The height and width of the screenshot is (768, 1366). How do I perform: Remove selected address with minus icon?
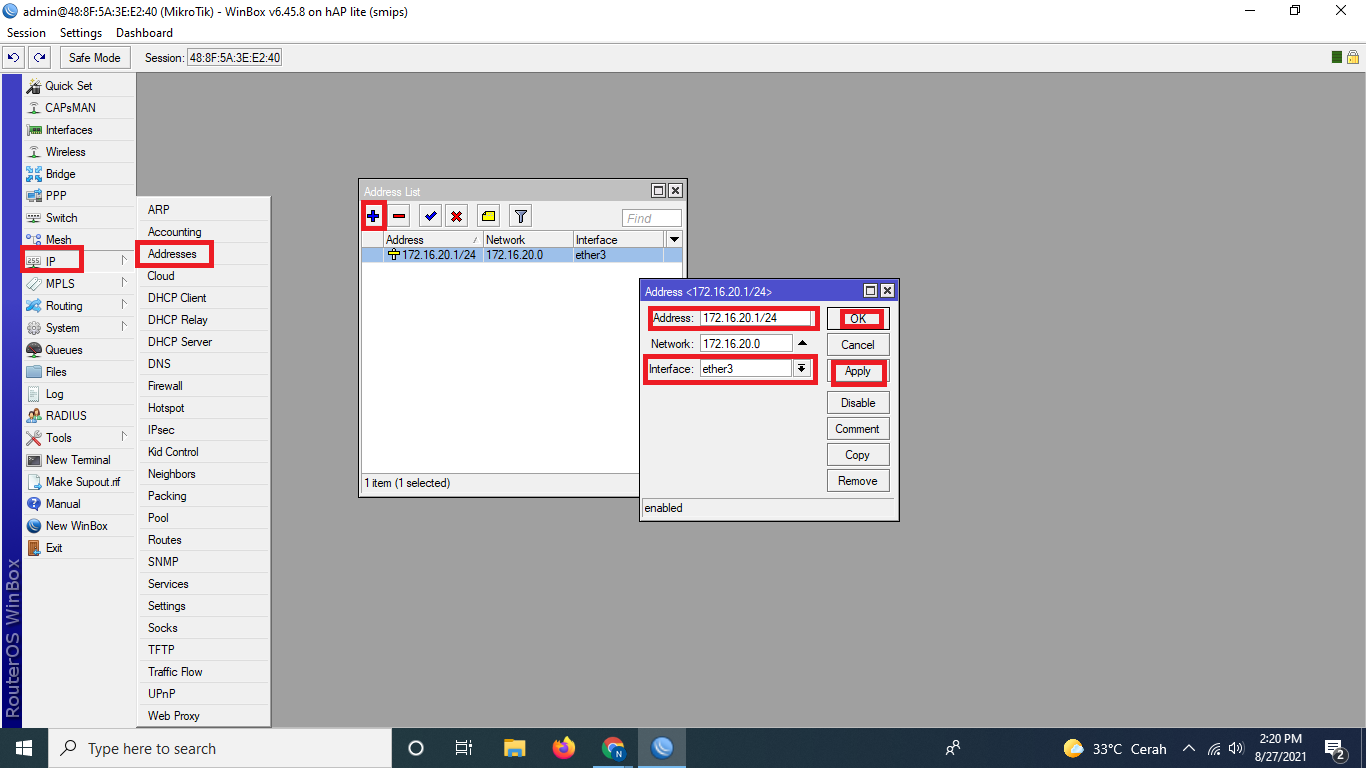pos(399,216)
